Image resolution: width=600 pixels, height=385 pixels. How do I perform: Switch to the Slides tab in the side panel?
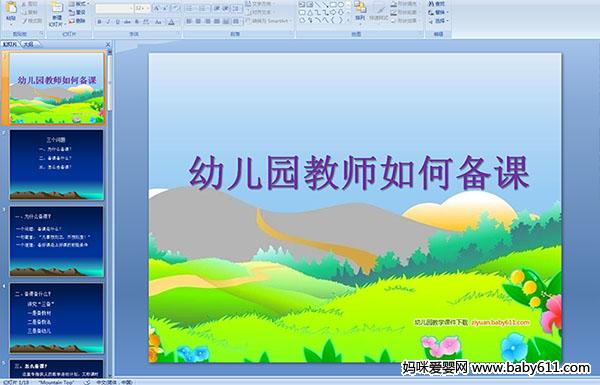tap(10, 44)
